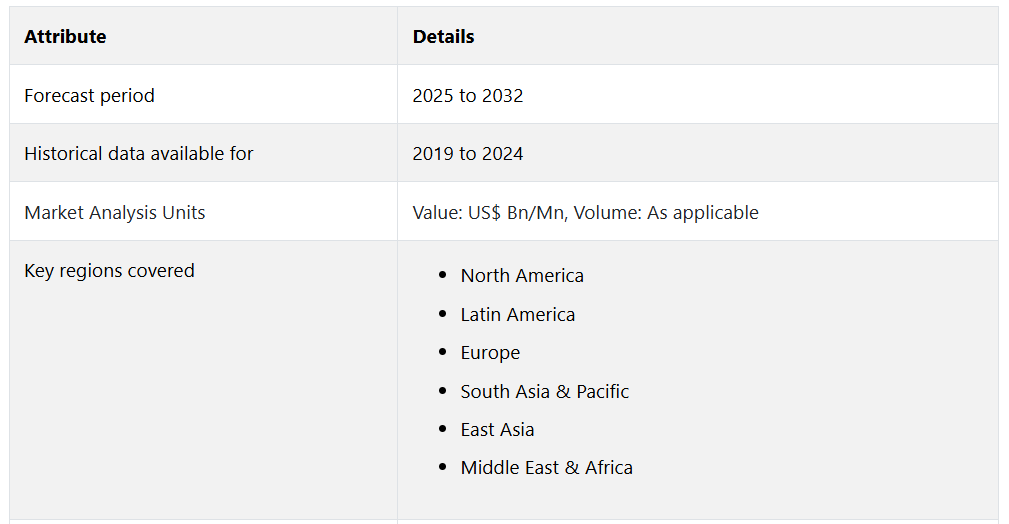Click the bullet beside East Asia
This screenshot has width=1009, height=524.
(x=443, y=429)
